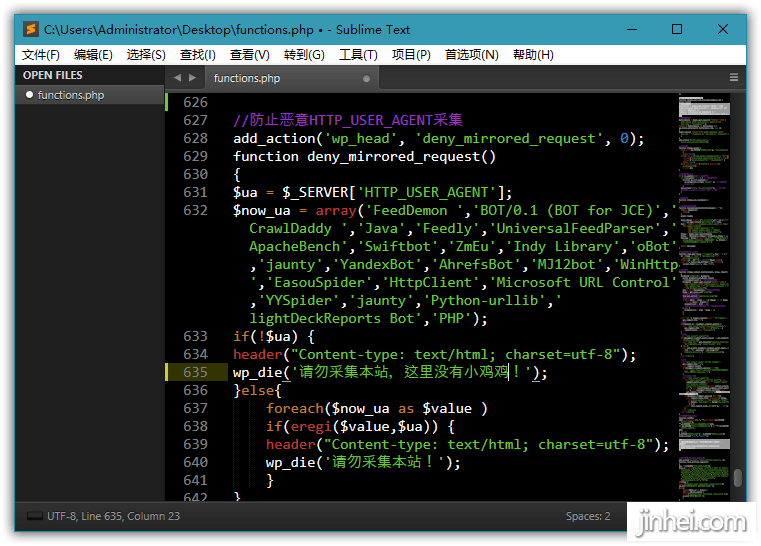
Task: Click the vertical scrollbar thumb
Action: tap(738, 478)
